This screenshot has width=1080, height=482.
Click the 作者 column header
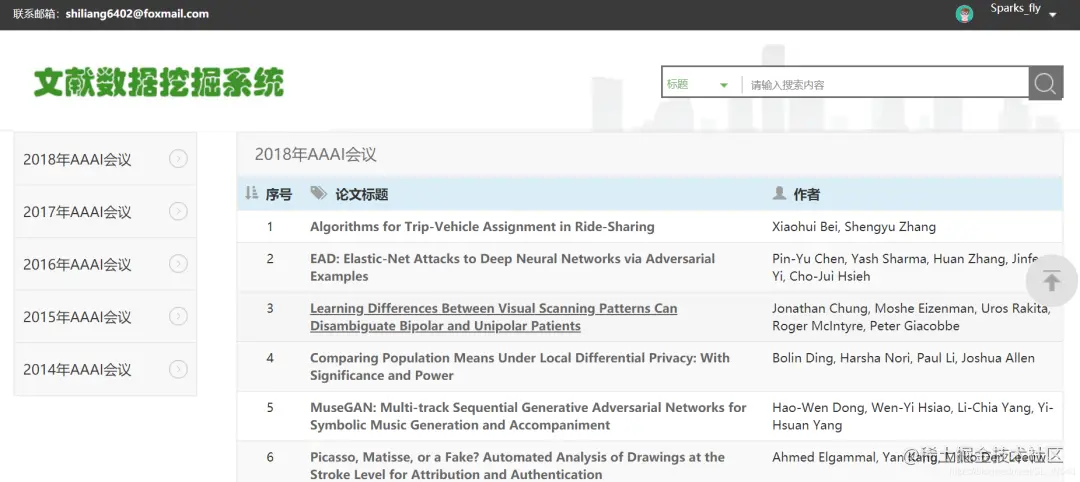coord(807,194)
